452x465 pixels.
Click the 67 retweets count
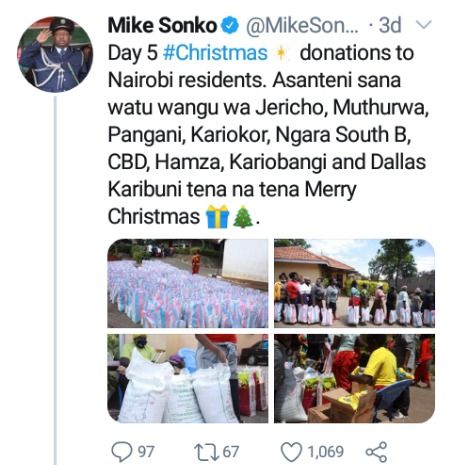point(231,452)
